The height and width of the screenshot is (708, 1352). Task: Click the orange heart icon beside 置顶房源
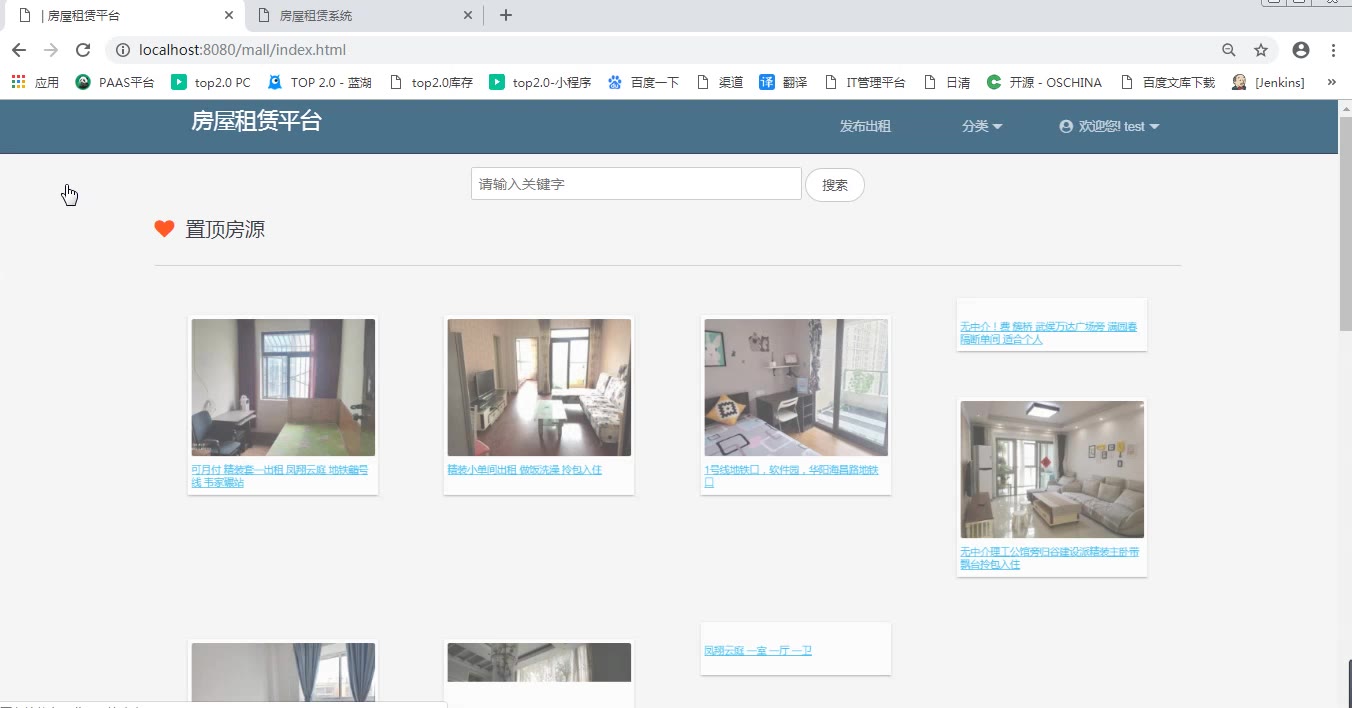coord(165,229)
